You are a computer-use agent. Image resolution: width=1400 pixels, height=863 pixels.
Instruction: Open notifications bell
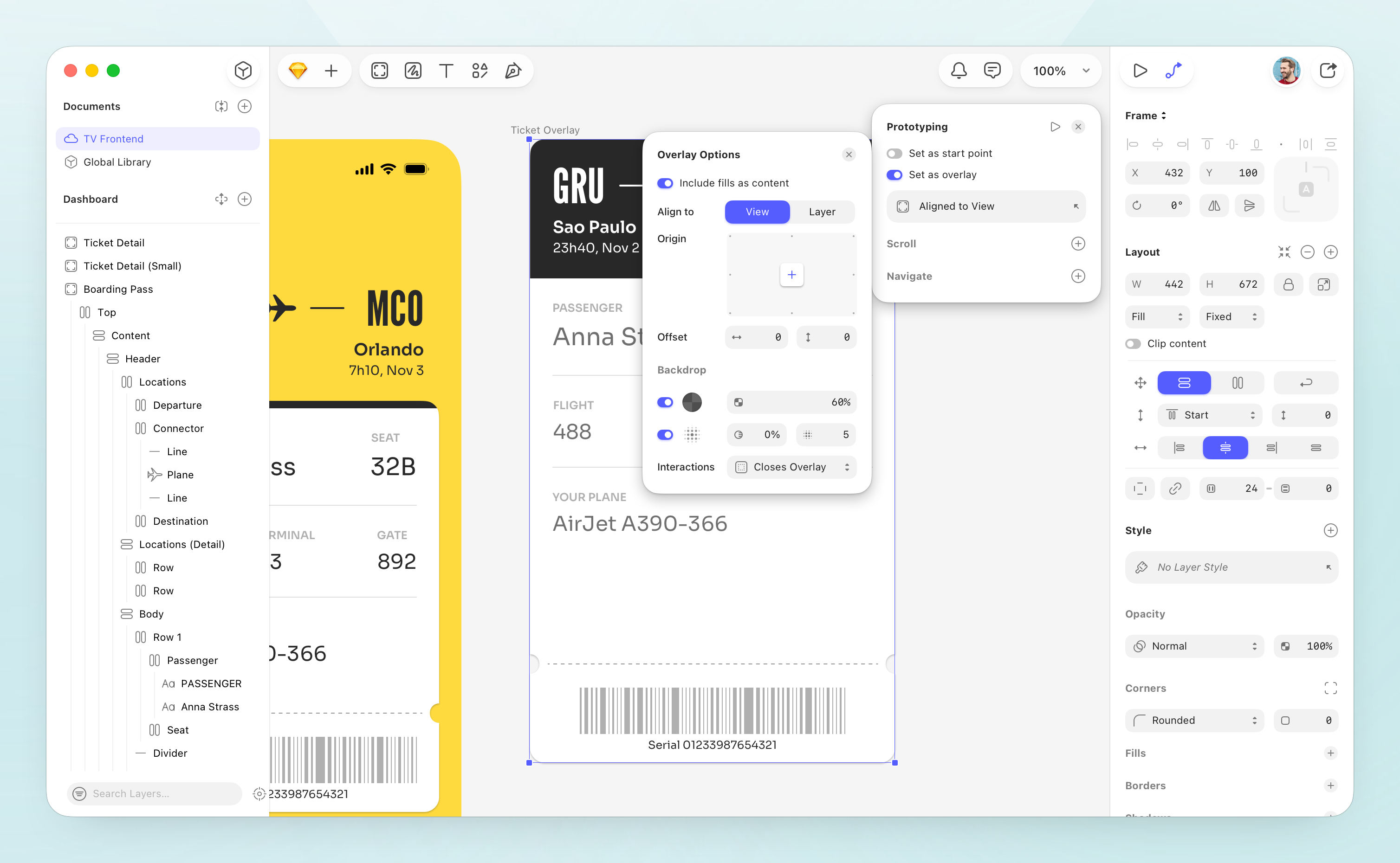[959, 71]
